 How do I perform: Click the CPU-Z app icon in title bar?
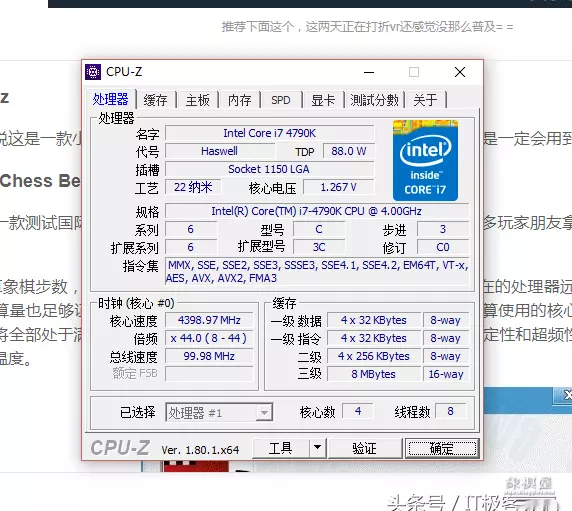tap(93, 72)
